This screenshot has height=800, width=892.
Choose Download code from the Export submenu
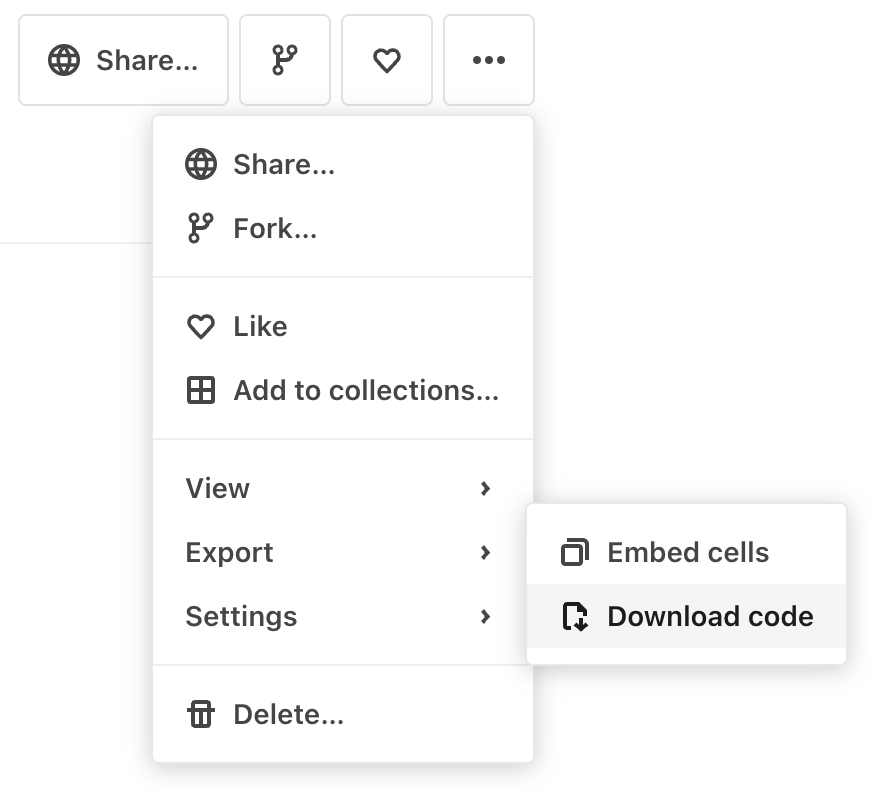click(x=710, y=616)
